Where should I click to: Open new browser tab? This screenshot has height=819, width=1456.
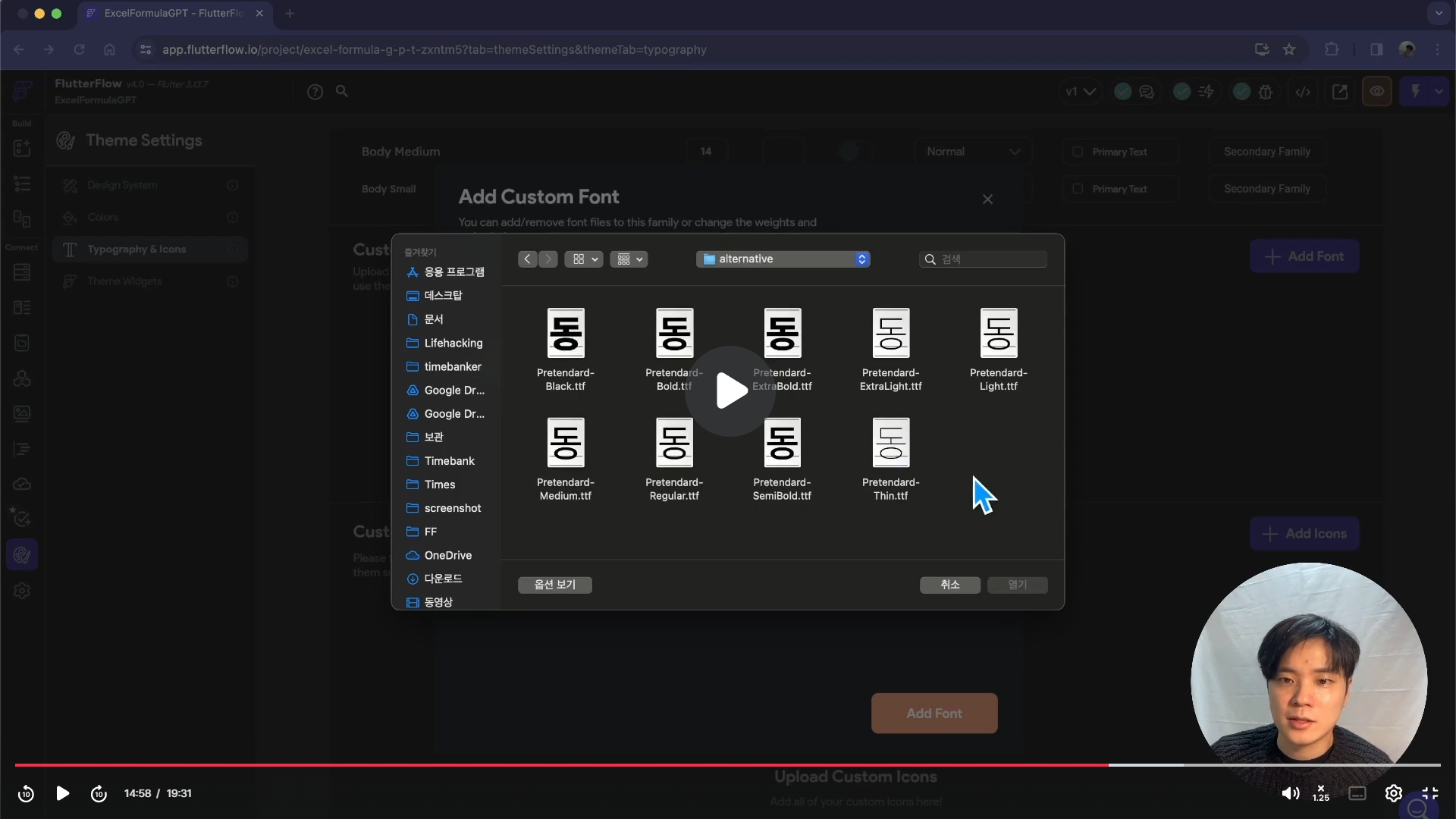[x=290, y=13]
